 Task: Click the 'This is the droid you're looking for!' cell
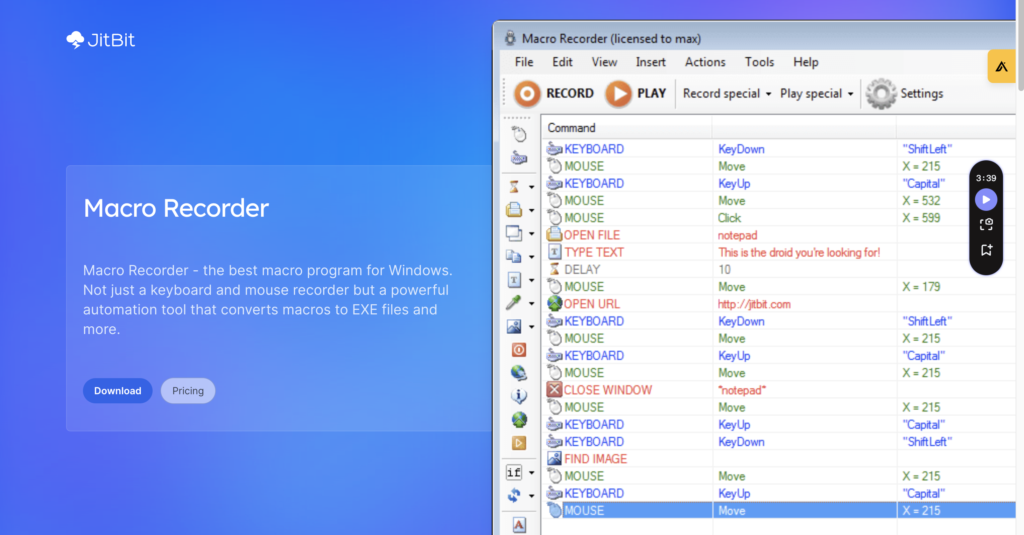tap(799, 252)
